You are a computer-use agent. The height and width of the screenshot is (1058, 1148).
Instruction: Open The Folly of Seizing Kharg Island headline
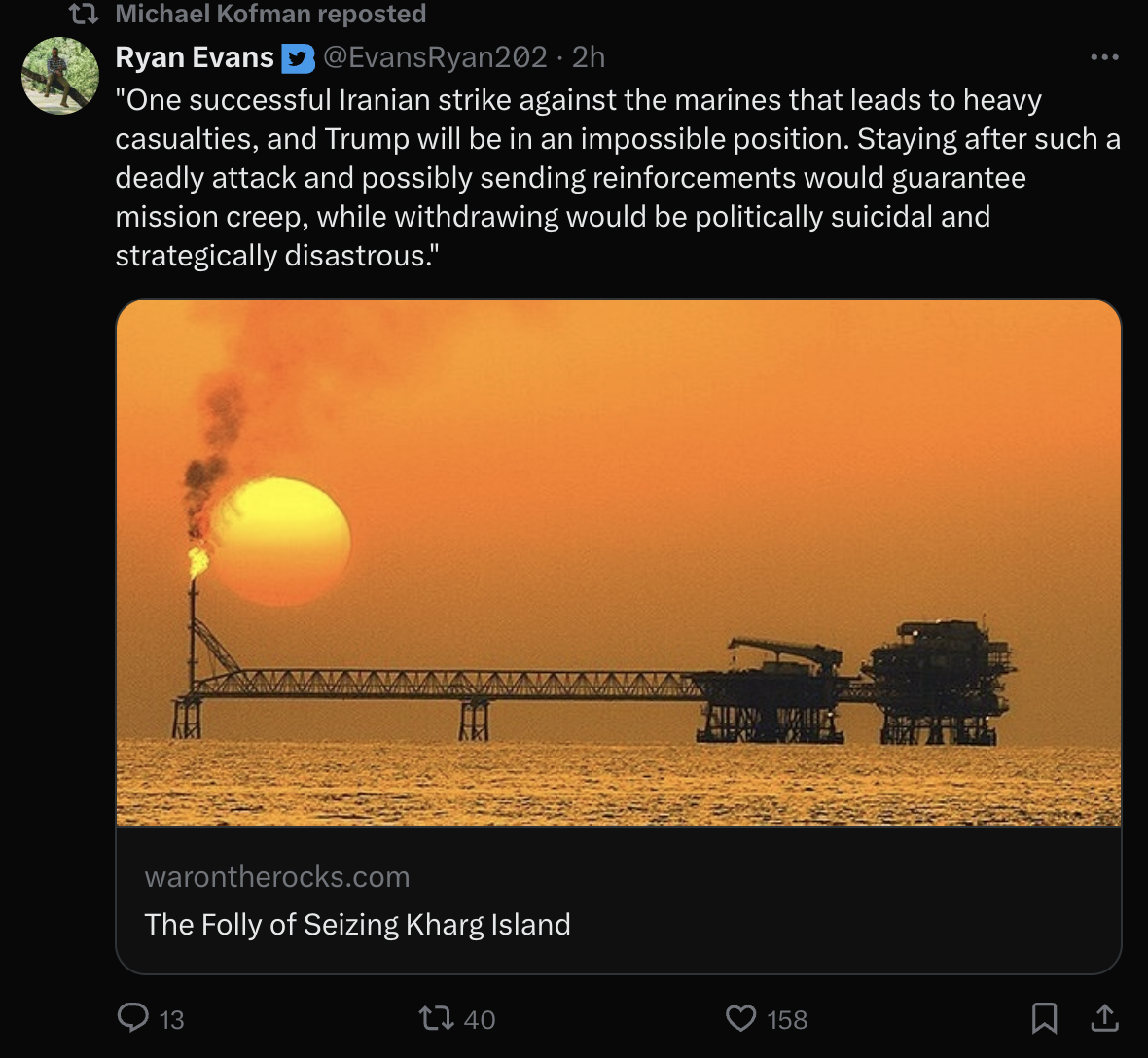[x=357, y=924]
